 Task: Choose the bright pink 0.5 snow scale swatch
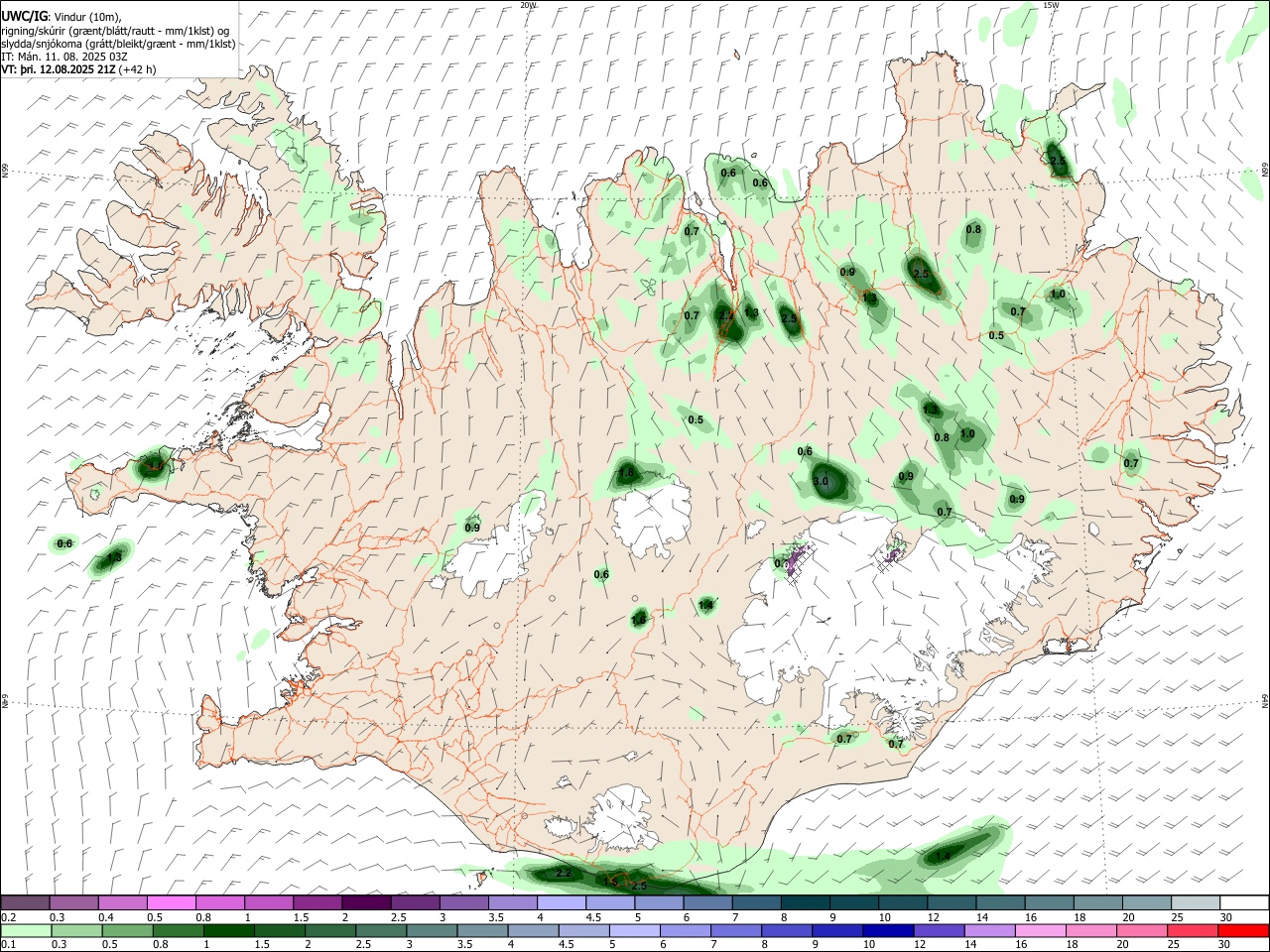click(171, 902)
